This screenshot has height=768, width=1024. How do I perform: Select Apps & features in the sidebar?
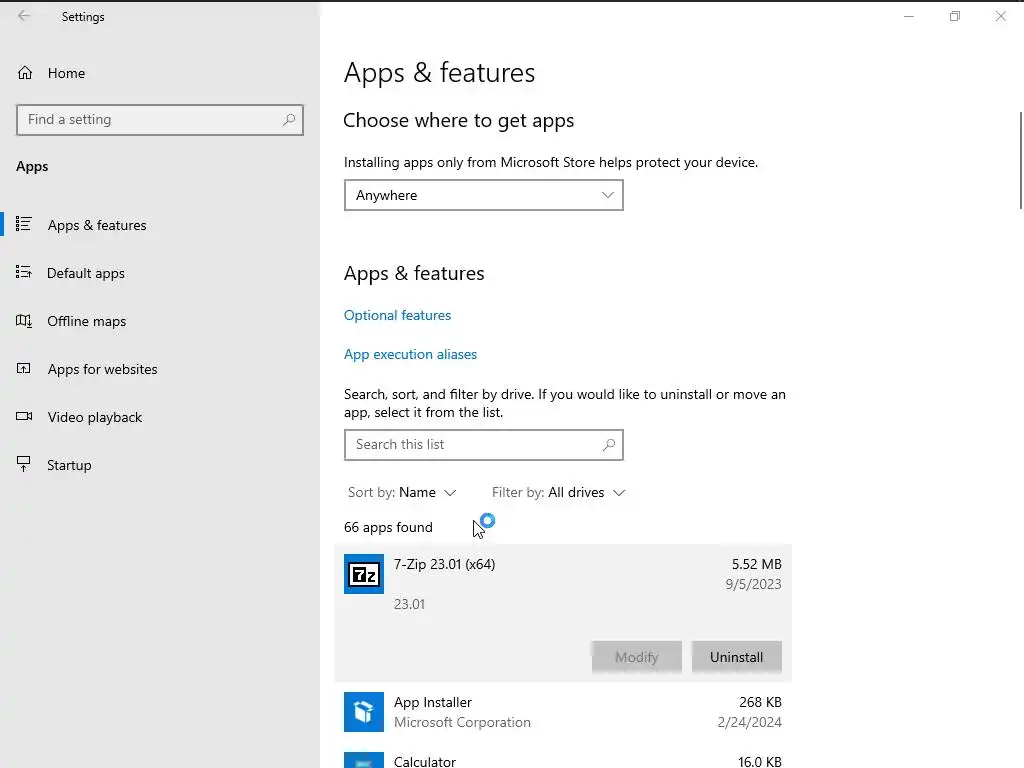[97, 225]
